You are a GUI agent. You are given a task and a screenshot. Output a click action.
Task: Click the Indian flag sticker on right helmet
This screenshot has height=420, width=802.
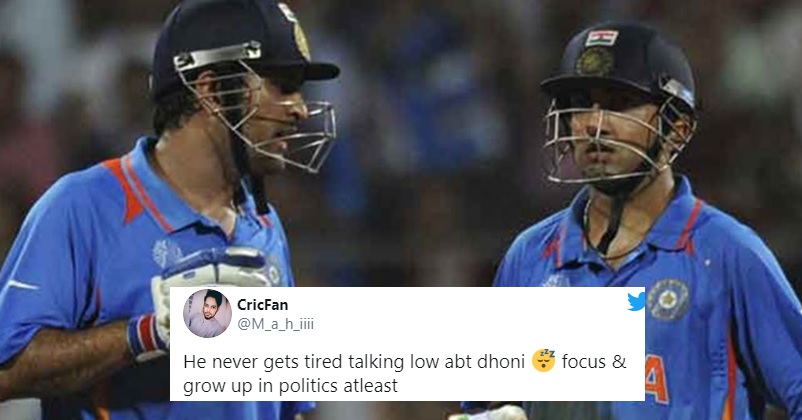601,38
